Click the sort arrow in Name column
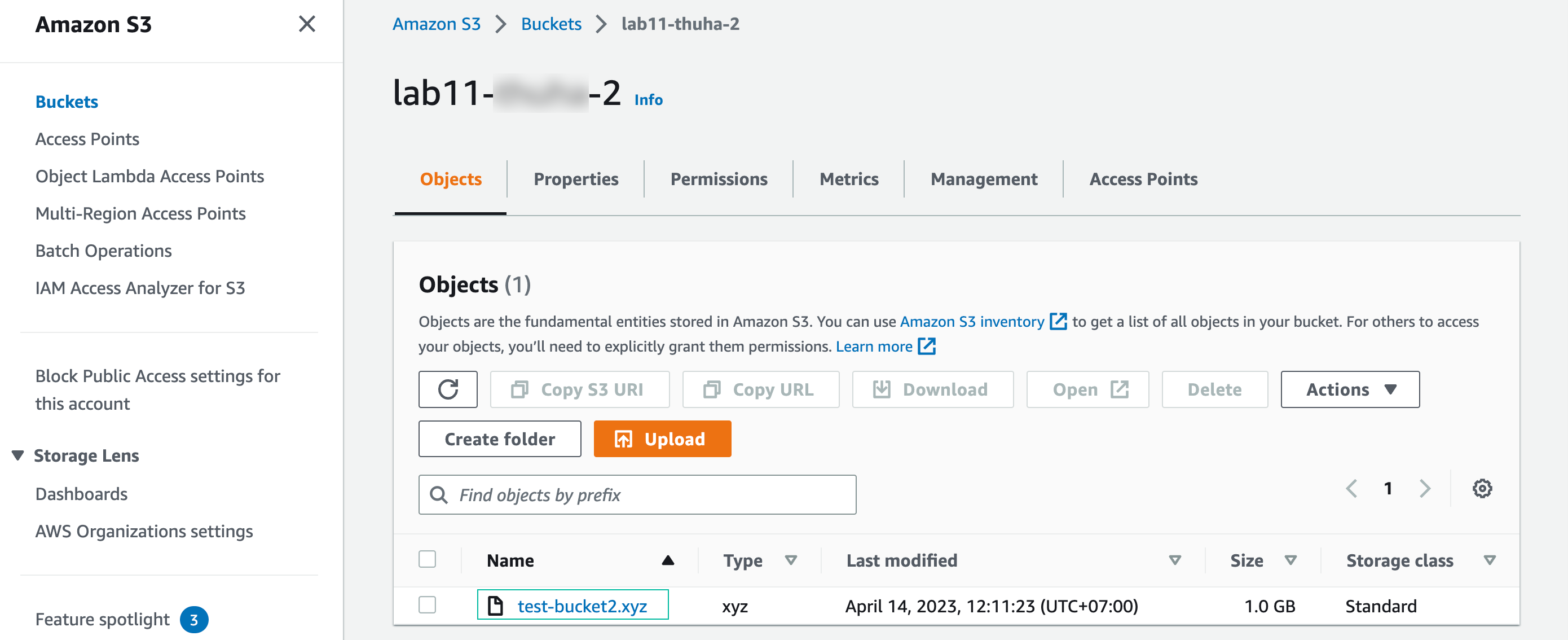Viewport: 1568px width, 640px height. pyautogui.click(x=668, y=560)
